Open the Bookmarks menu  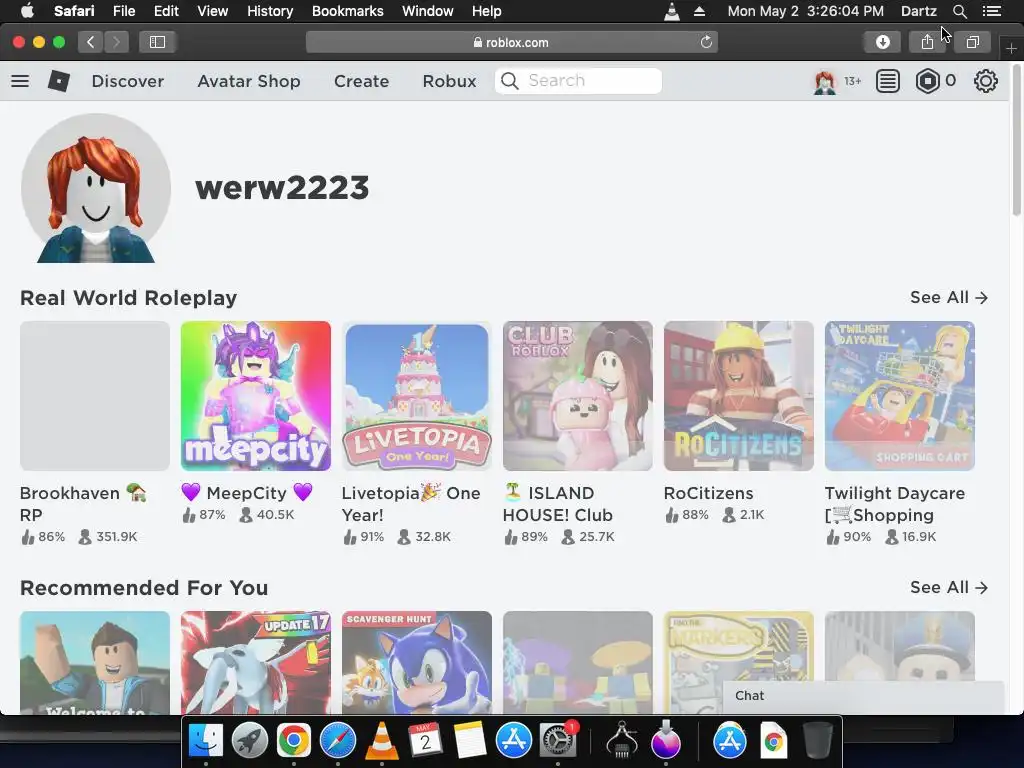click(347, 11)
